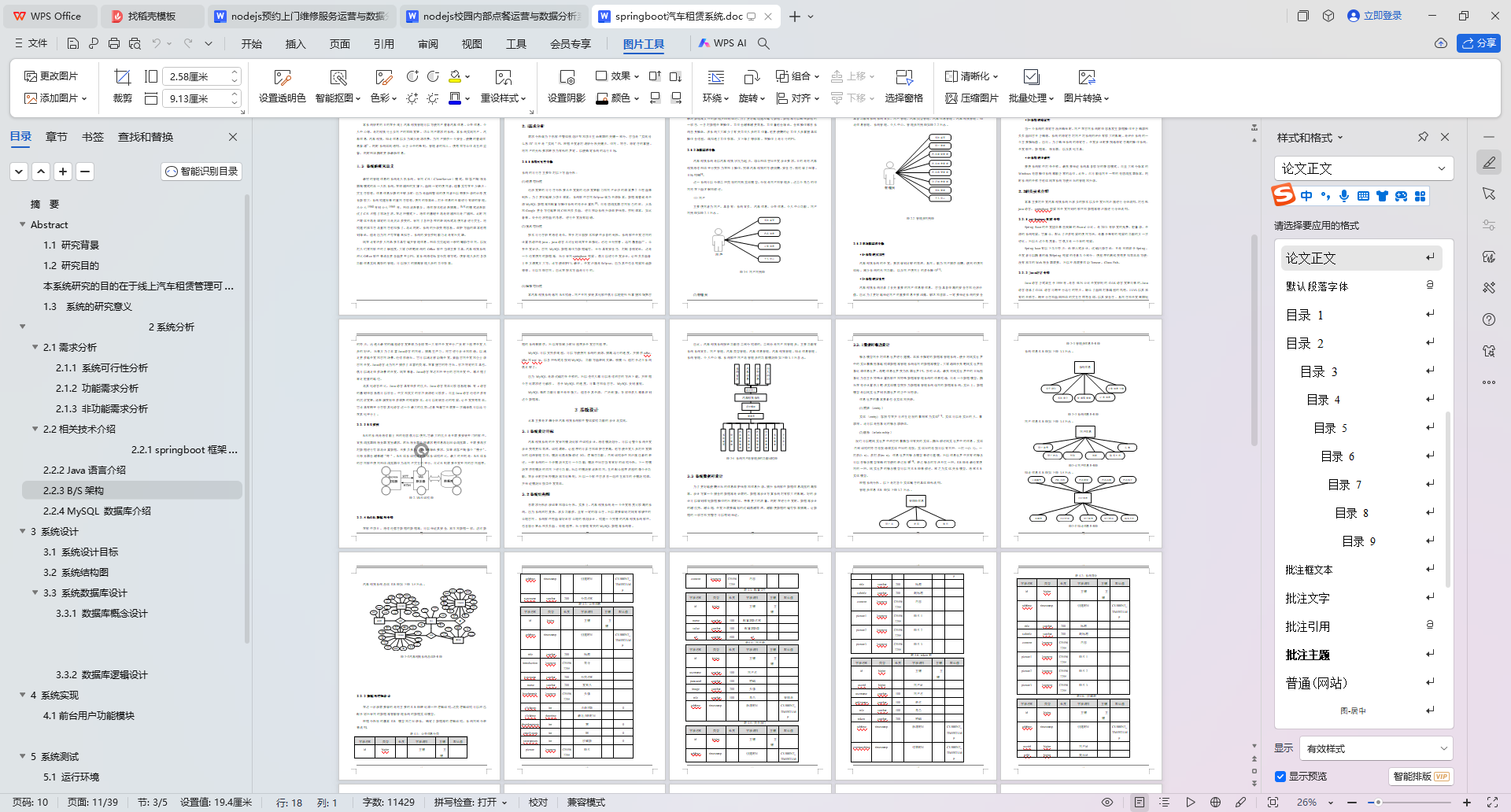Screen dimensions: 1511x812
Task: Open the 文件 menu
Action: (31, 43)
